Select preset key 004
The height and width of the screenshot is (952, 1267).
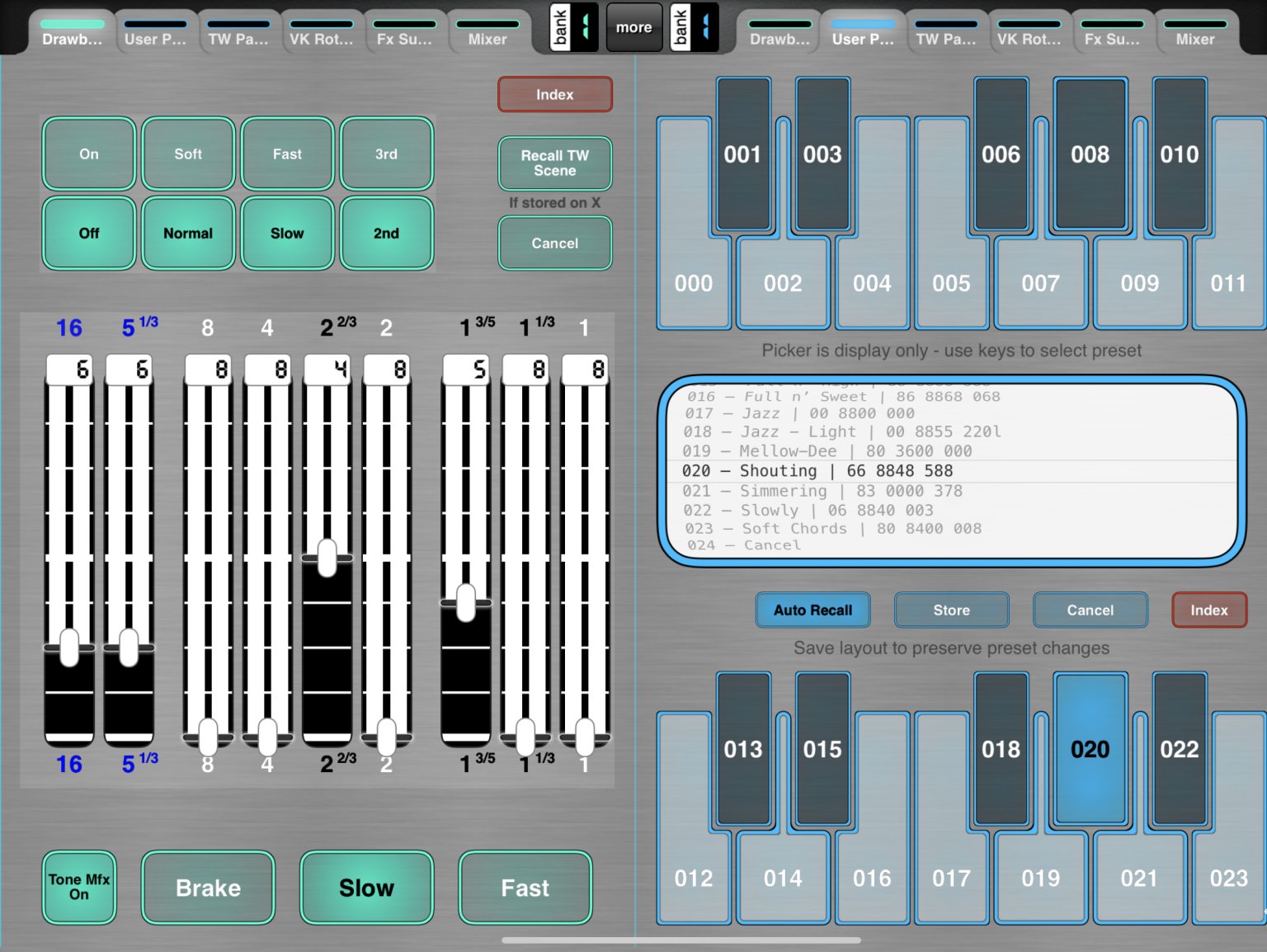click(x=872, y=283)
